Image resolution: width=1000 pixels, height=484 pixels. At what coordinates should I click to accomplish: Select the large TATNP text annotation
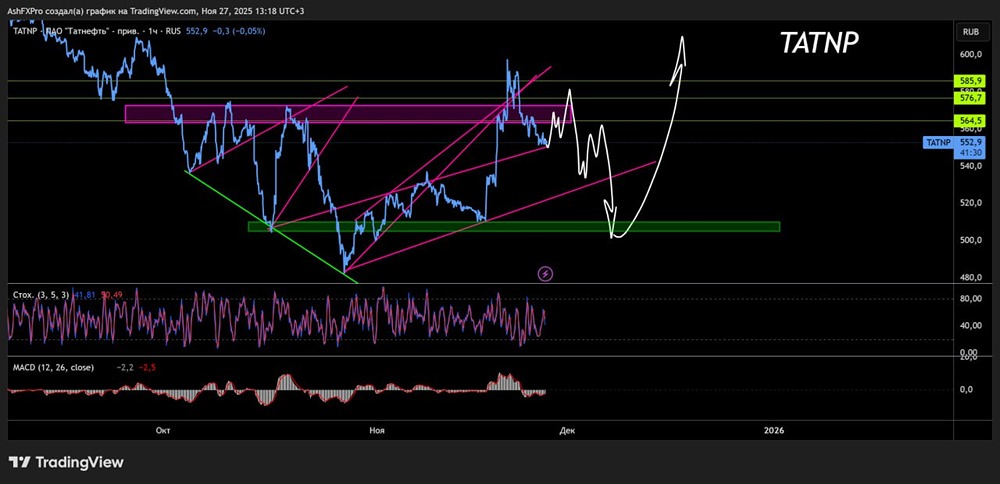pyautogui.click(x=820, y=43)
